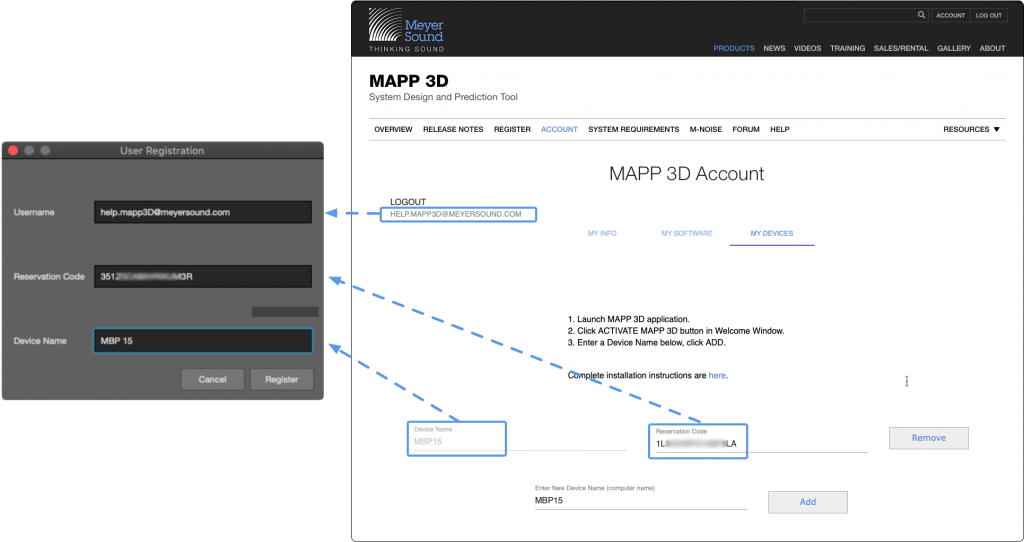Image resolution: width=1024 pixels, height=542 pixels.
Task: Click Cancel in User Registration dialog
Action: pyautogui.click(x=212, y=379)
